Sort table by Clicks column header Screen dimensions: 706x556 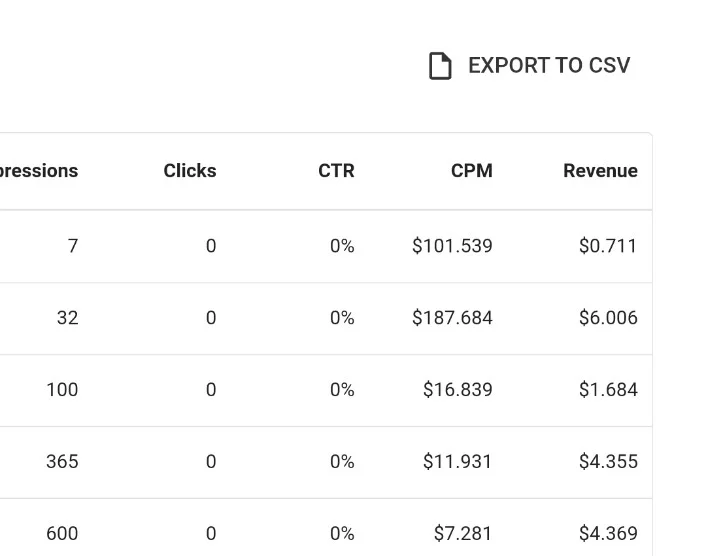pos(190,171)
